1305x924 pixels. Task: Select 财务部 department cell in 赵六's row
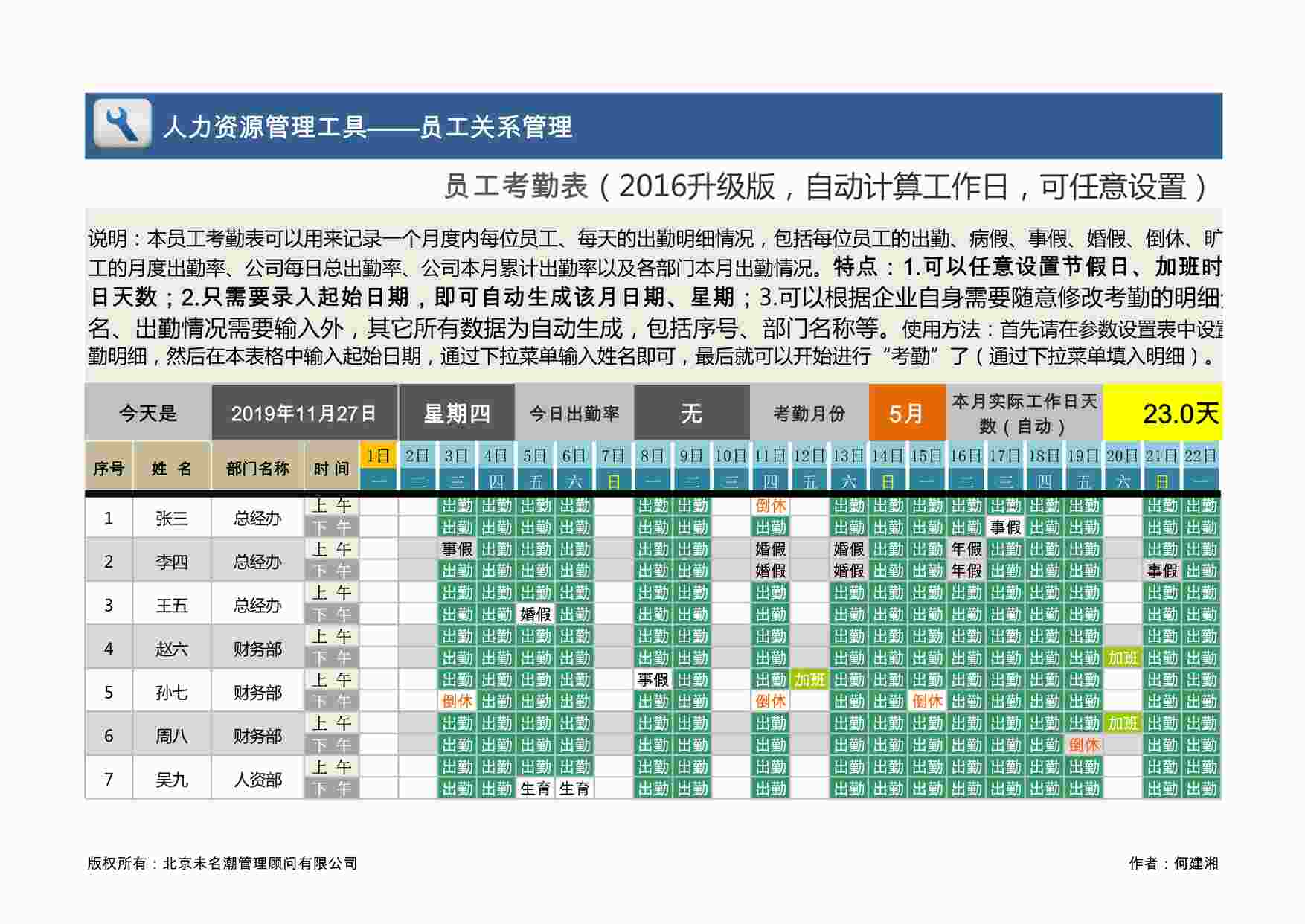(x=257, y=648)
